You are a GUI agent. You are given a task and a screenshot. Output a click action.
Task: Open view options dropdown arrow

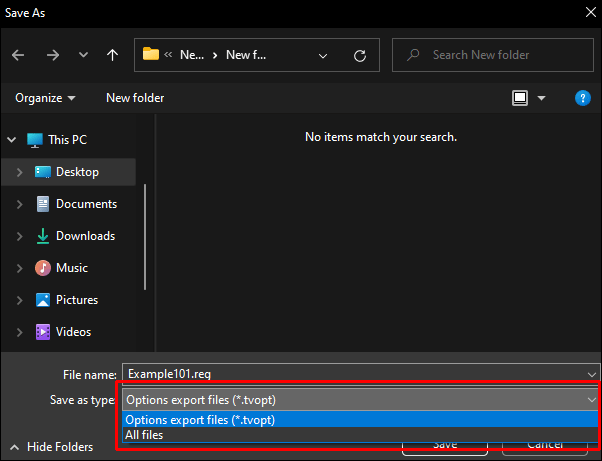click(x=541, y=98)
